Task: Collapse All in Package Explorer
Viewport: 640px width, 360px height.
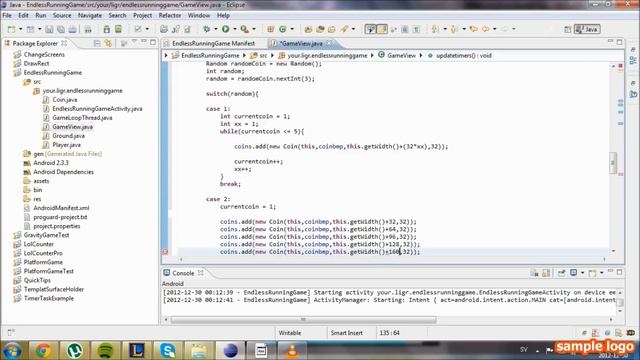Action: click(x=97, y=43)
